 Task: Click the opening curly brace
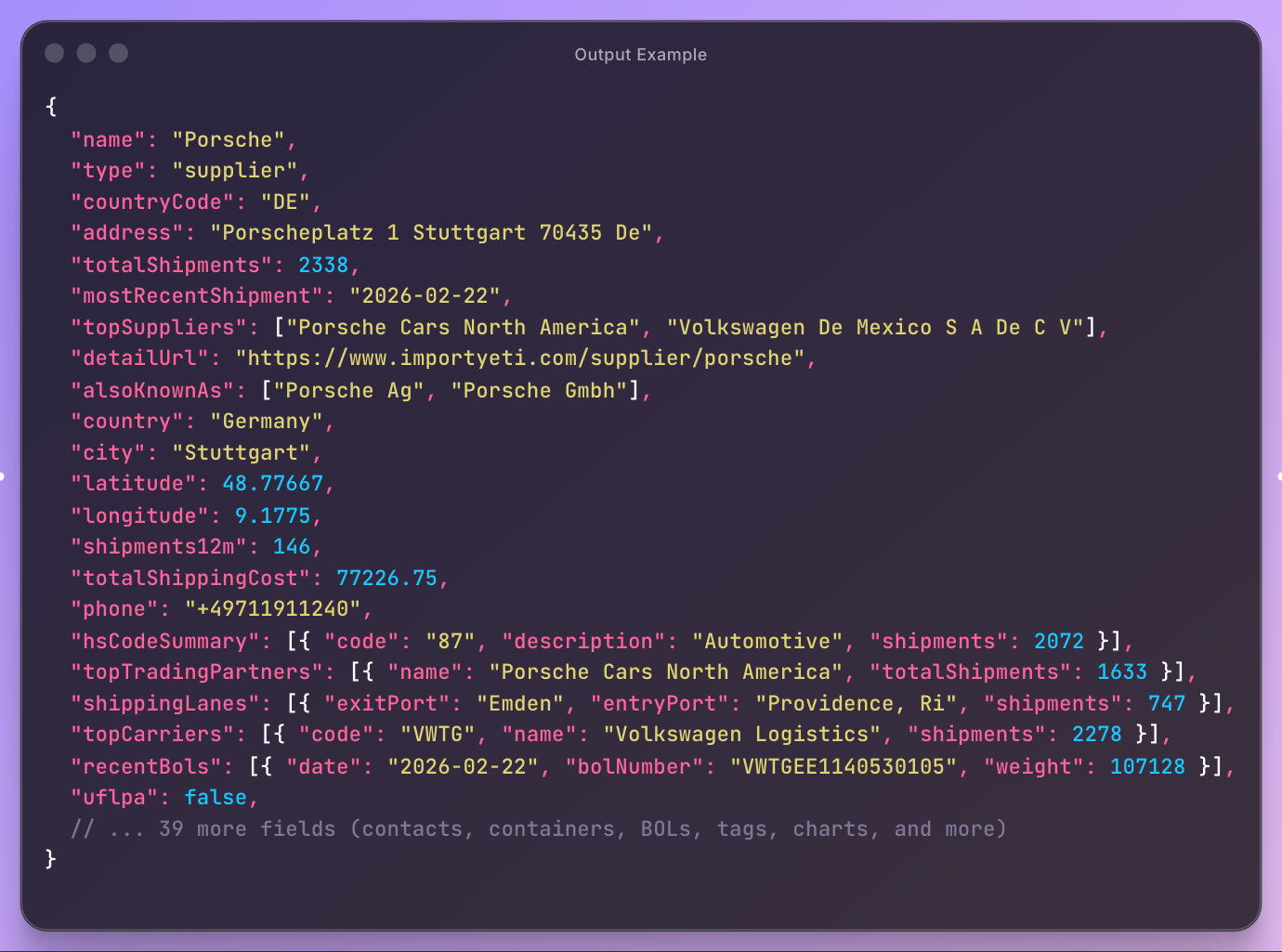point(51,107)
